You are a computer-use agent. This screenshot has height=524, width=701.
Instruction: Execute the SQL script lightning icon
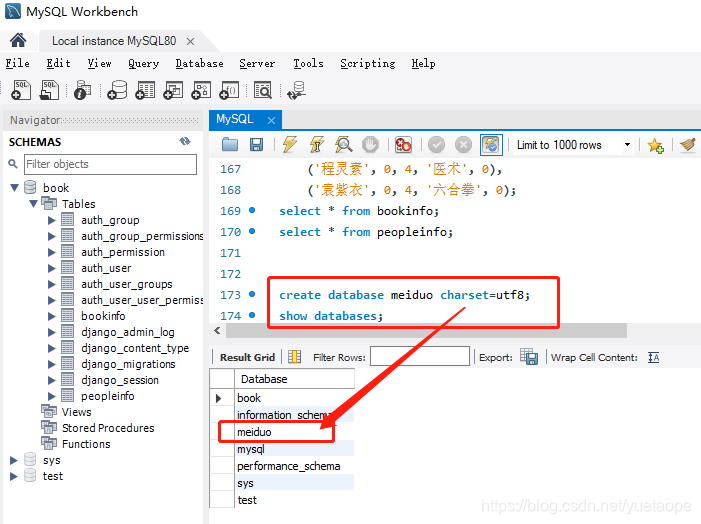tap(290, 144)
